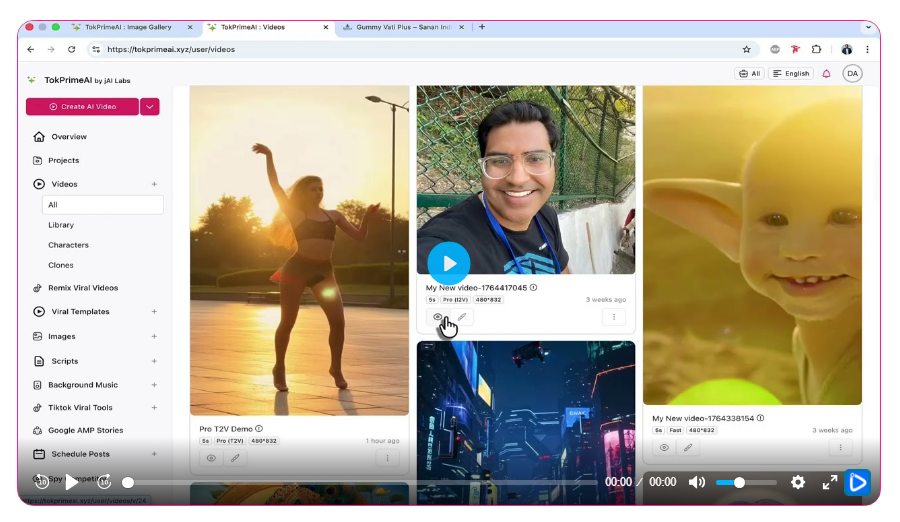Open dropdown arrow beside Create AI Video
The image size is (900, 522).
pyautogui.click(x=150, y=106)
